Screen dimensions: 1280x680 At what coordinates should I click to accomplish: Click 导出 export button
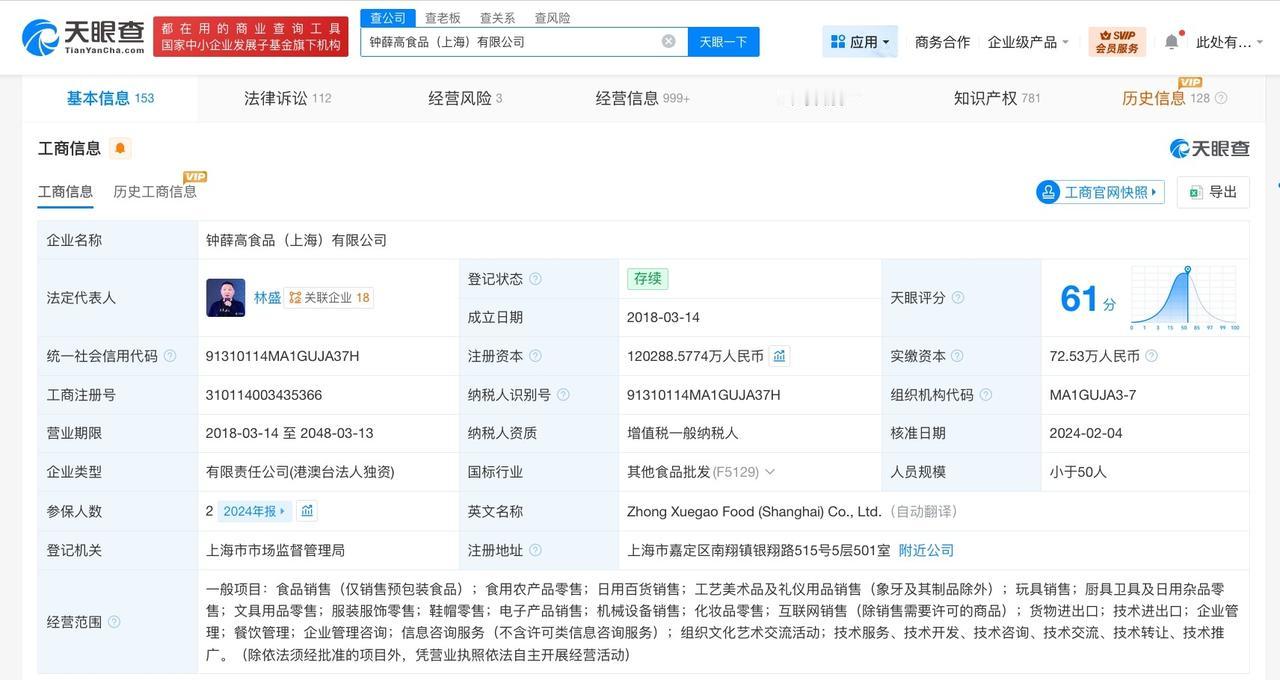(1213, 192)
